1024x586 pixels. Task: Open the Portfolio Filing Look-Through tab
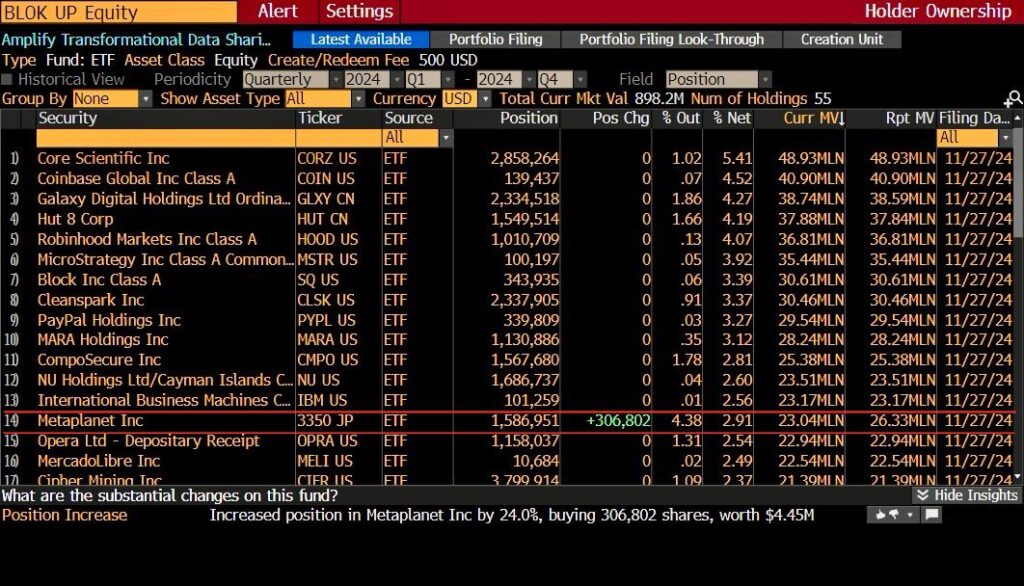point(671,40)
